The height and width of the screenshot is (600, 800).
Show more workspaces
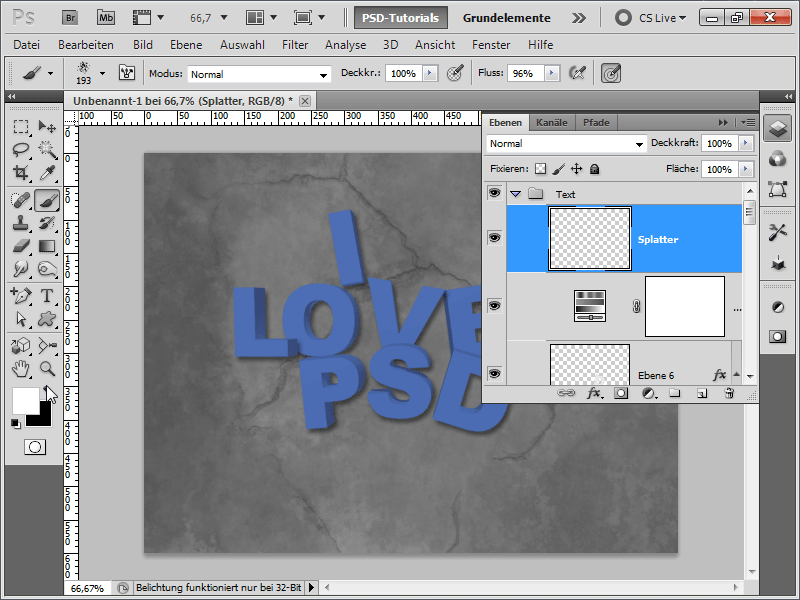579,18
